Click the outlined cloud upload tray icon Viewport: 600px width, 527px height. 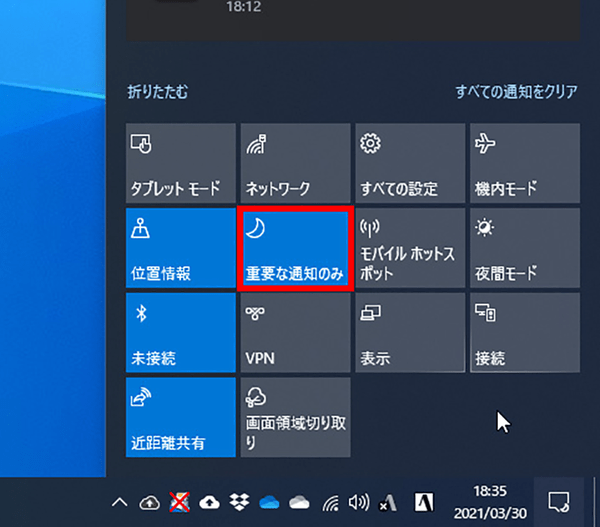(x=150, y=503)
